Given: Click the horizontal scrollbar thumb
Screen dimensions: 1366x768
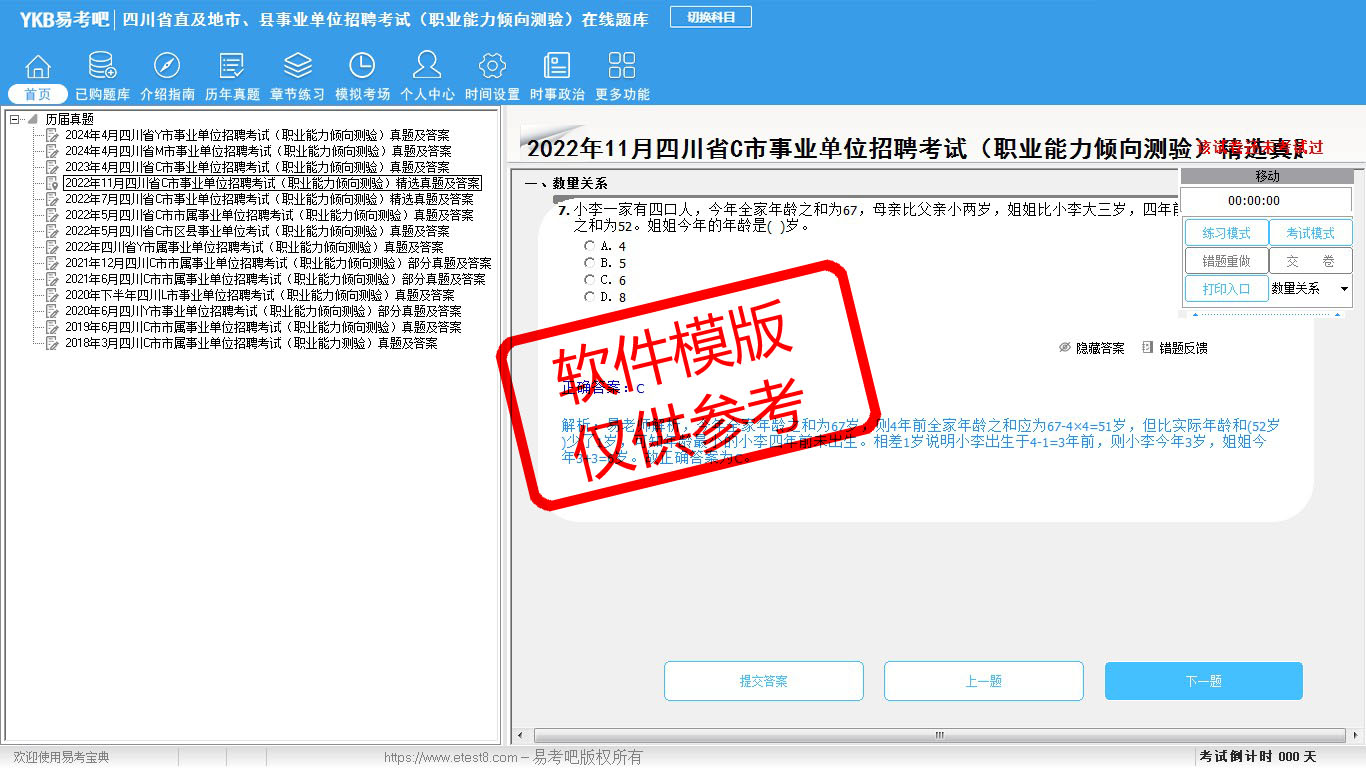Looking at the screenshot, I should tap(938, 736).
